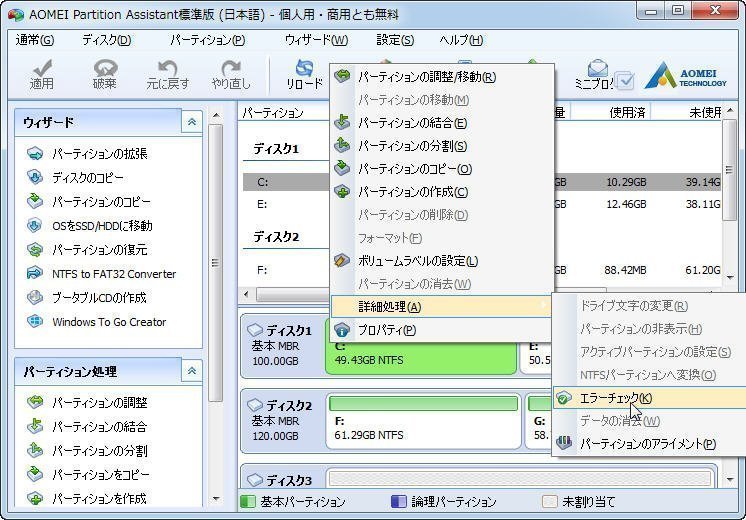Image resolution: width=746 pixels, height=520 pixels.
Task: Select the ディスク1 基本 MBR disk label
Action: [x=282, y=346]
